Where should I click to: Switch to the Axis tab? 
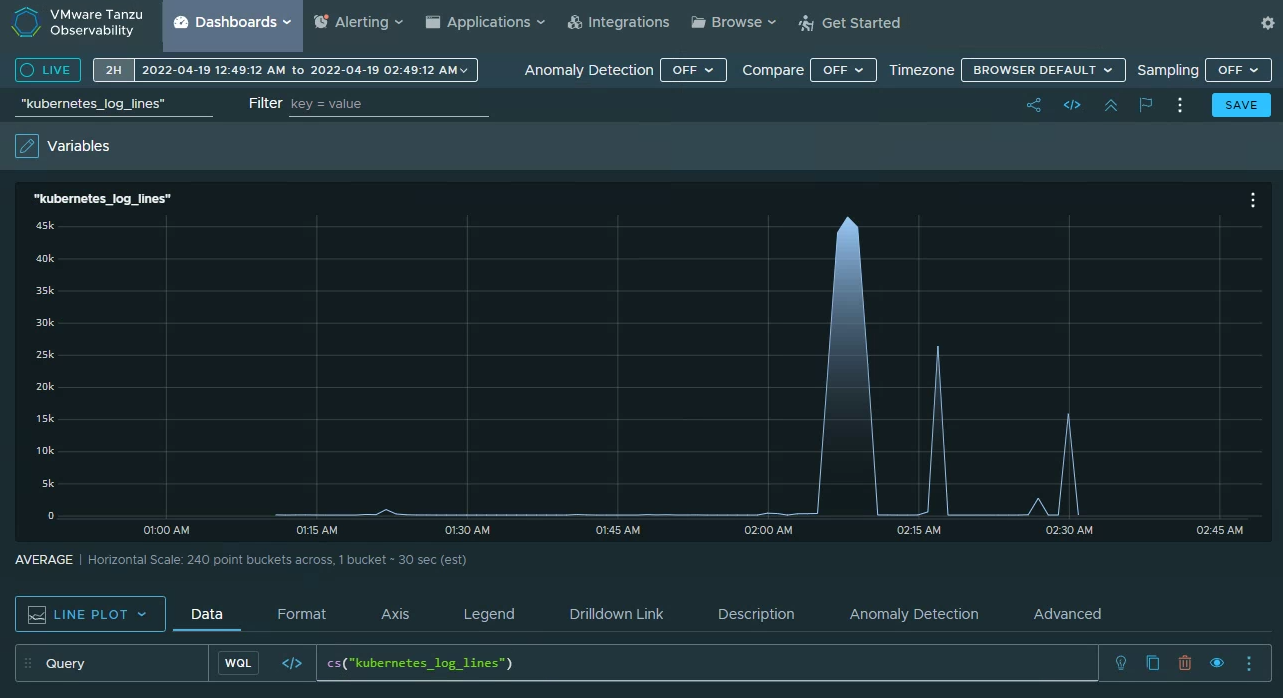pyautogui.click(x=395, y=614)
